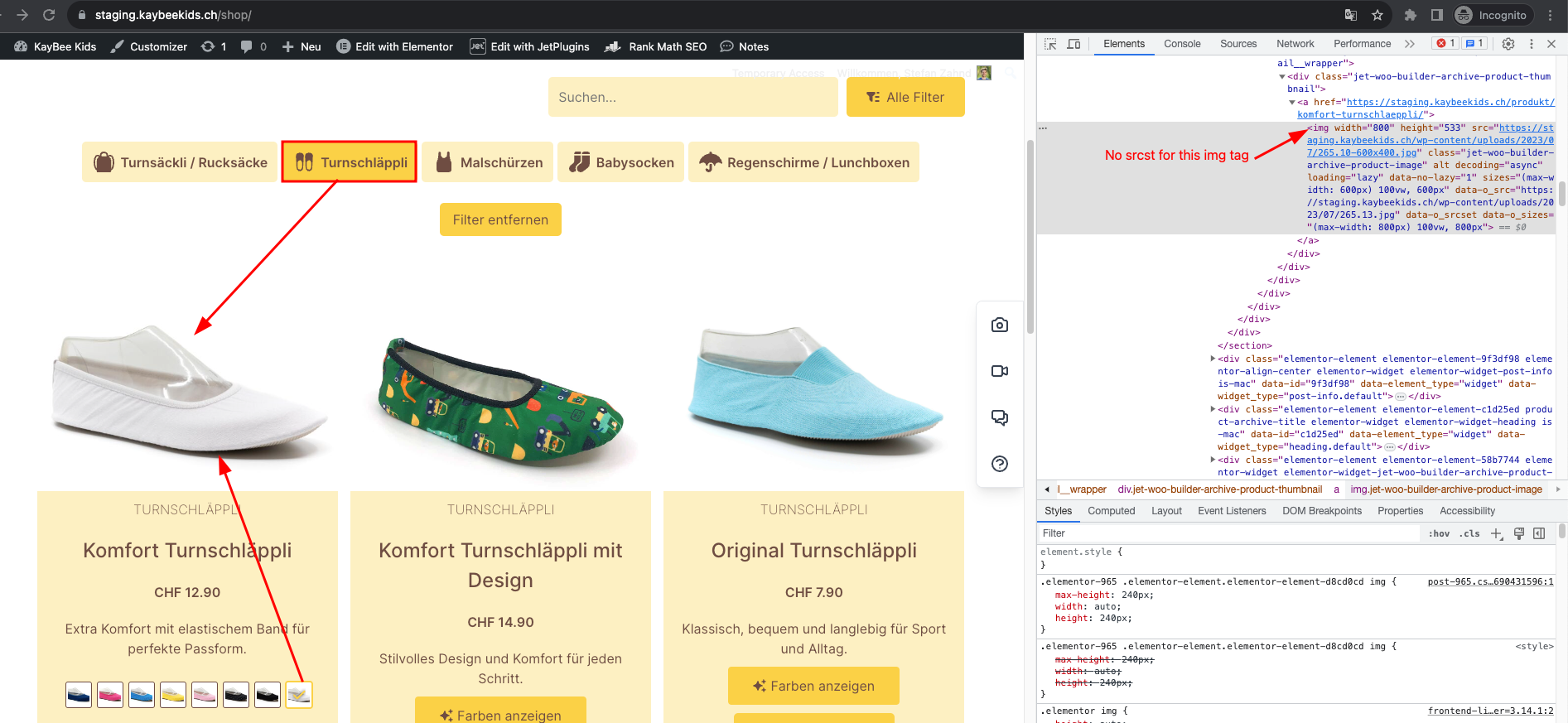Click the camera screenshot icon in the floating toolbar
1568x723 pixels.
(x=1000, y=325)
